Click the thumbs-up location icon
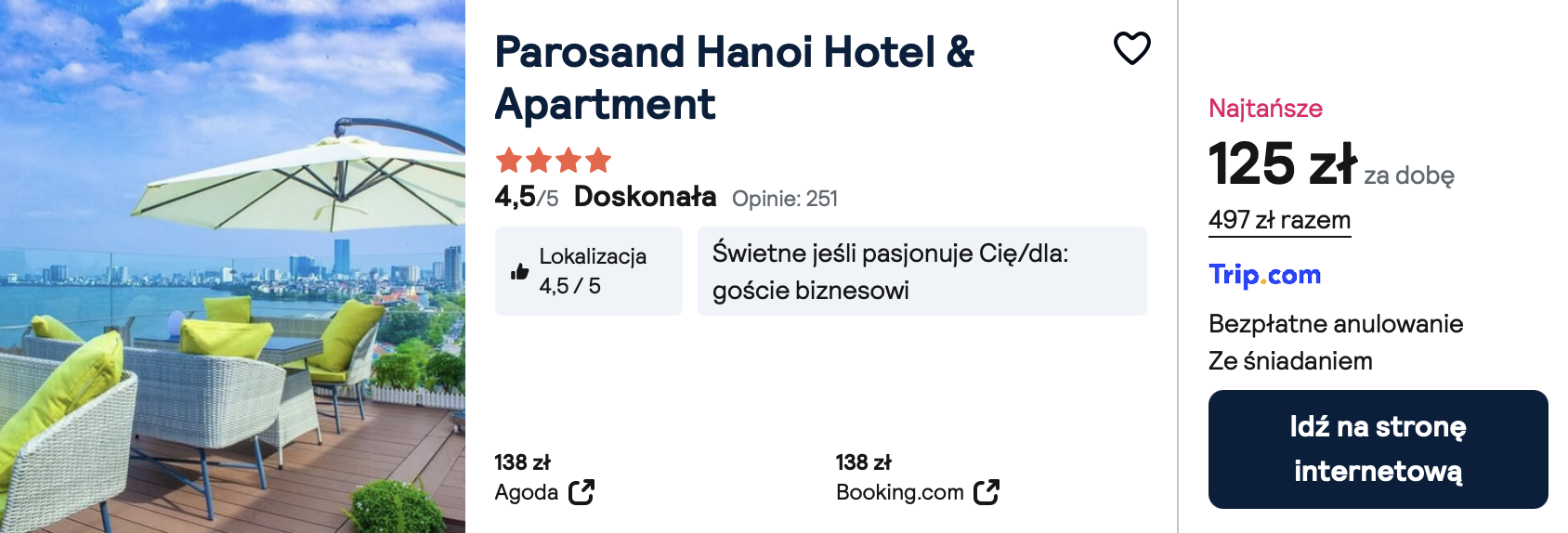The width and height of the screenshot is (1568, 533). tap(519, 271)
